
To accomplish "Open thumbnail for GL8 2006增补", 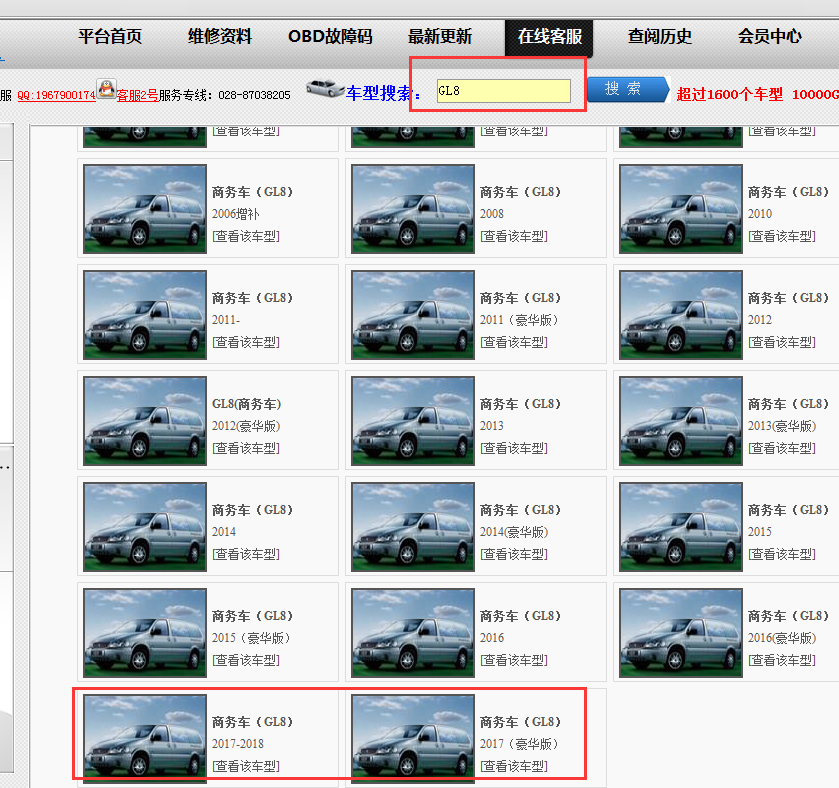I will [145, 209].
